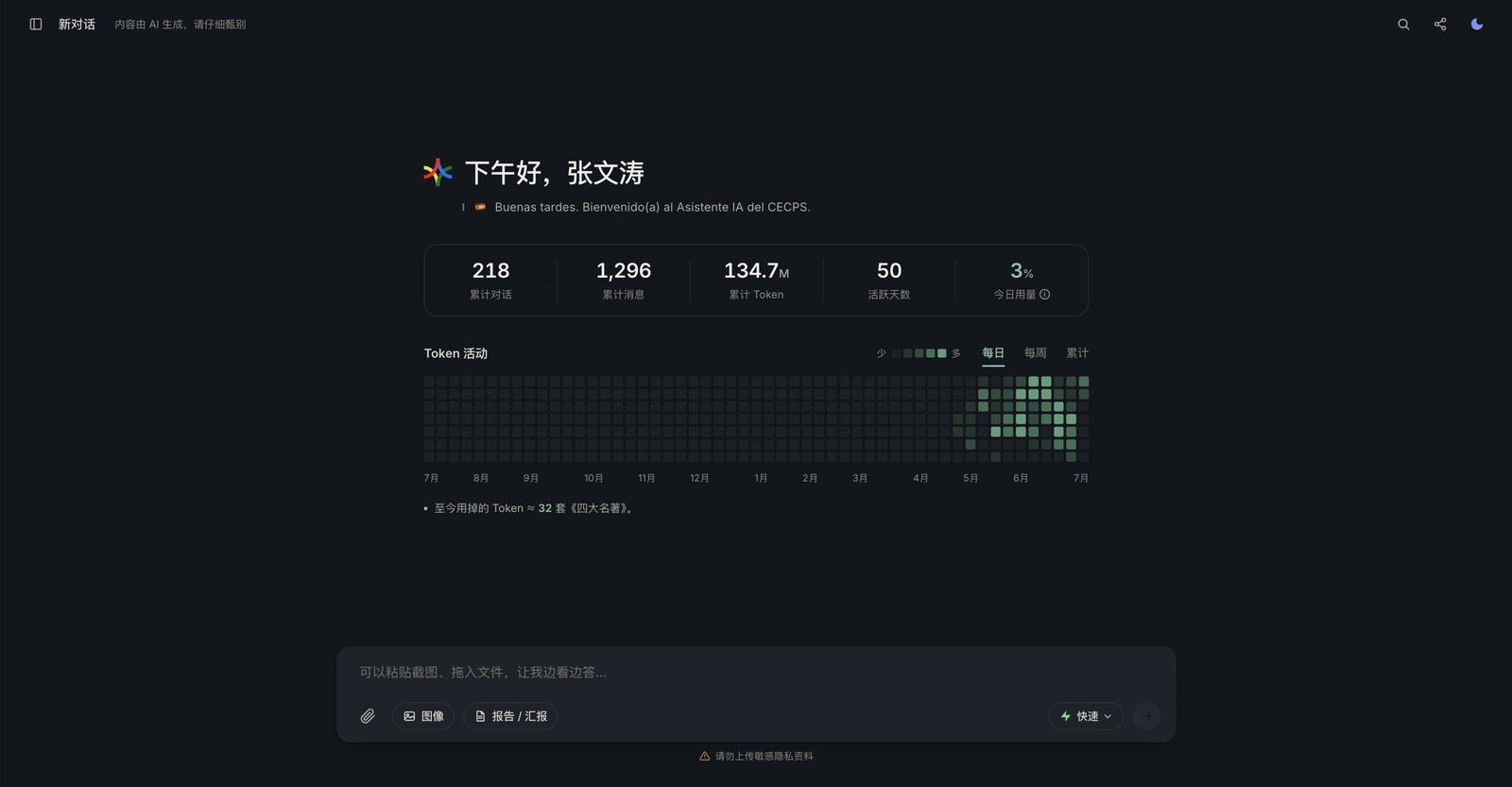Click the 报告 / 汇报 button
This screenshot has height=787, width=1512.
pyautogui.click(x=510, y=716)
